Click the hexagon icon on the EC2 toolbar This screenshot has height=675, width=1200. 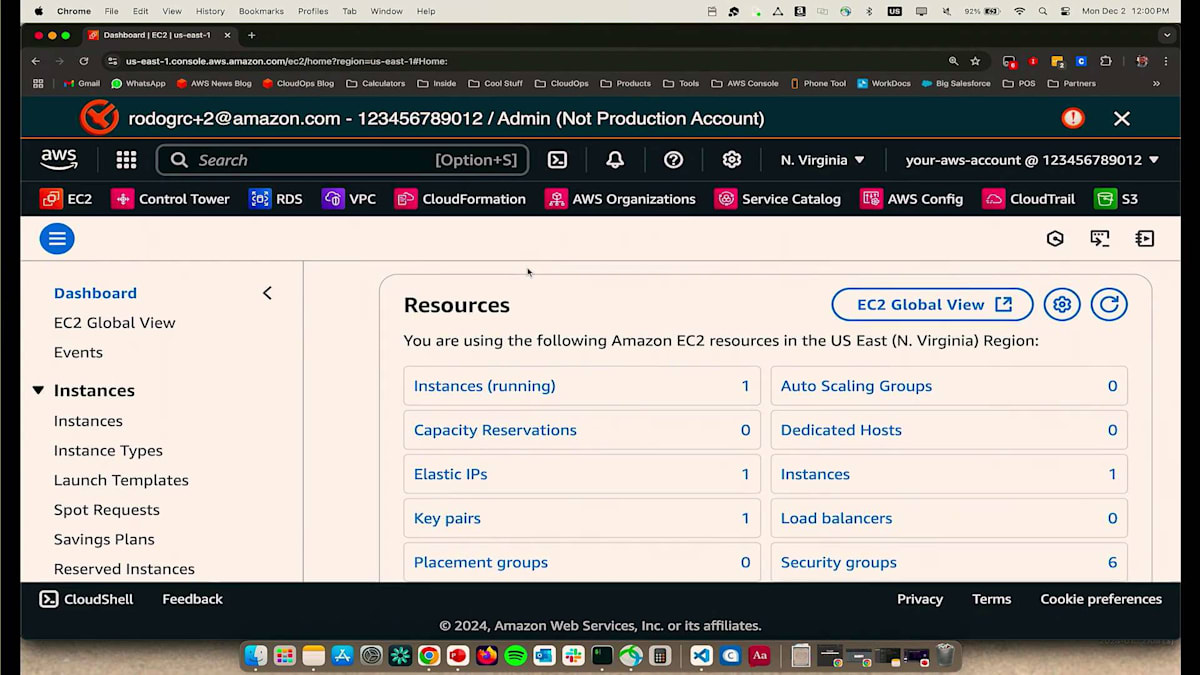tap(1055, 238)
